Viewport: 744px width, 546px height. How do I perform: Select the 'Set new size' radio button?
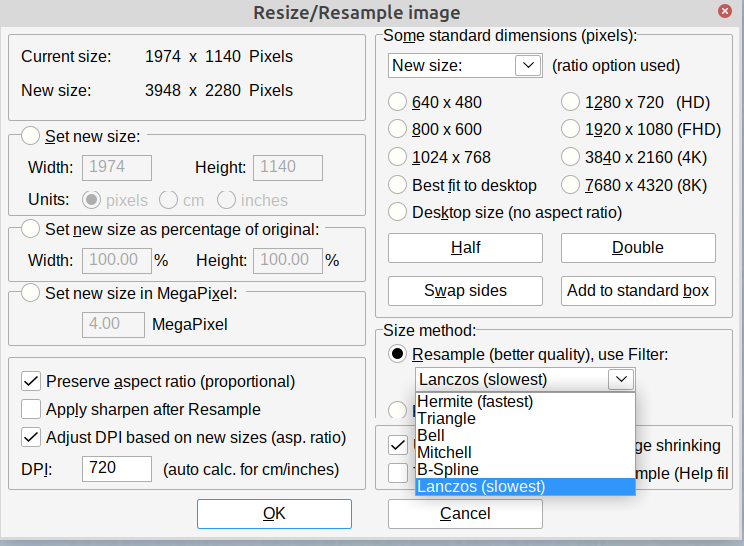click(31, 136)
